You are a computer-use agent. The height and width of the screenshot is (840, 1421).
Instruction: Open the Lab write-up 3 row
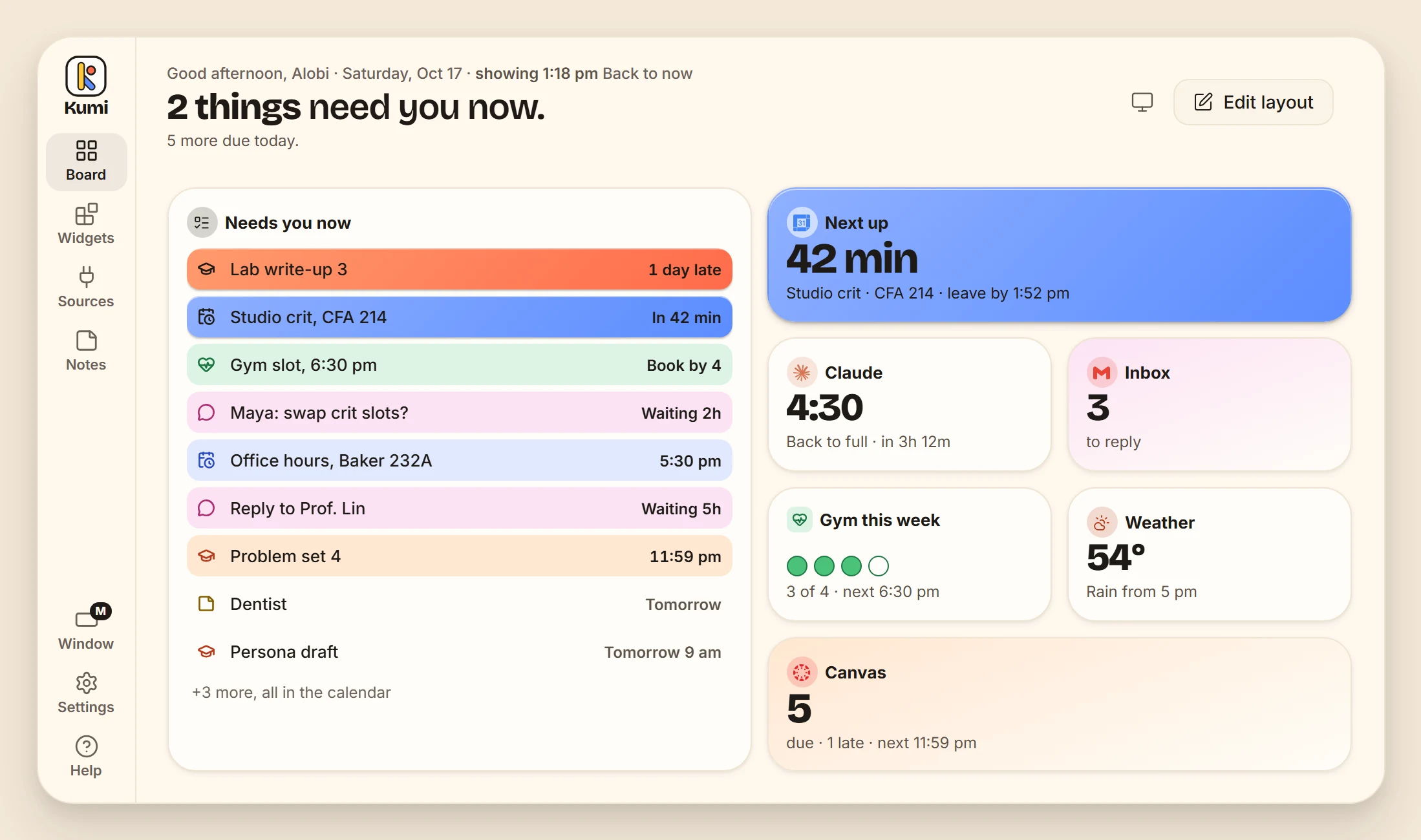[460, 269]
